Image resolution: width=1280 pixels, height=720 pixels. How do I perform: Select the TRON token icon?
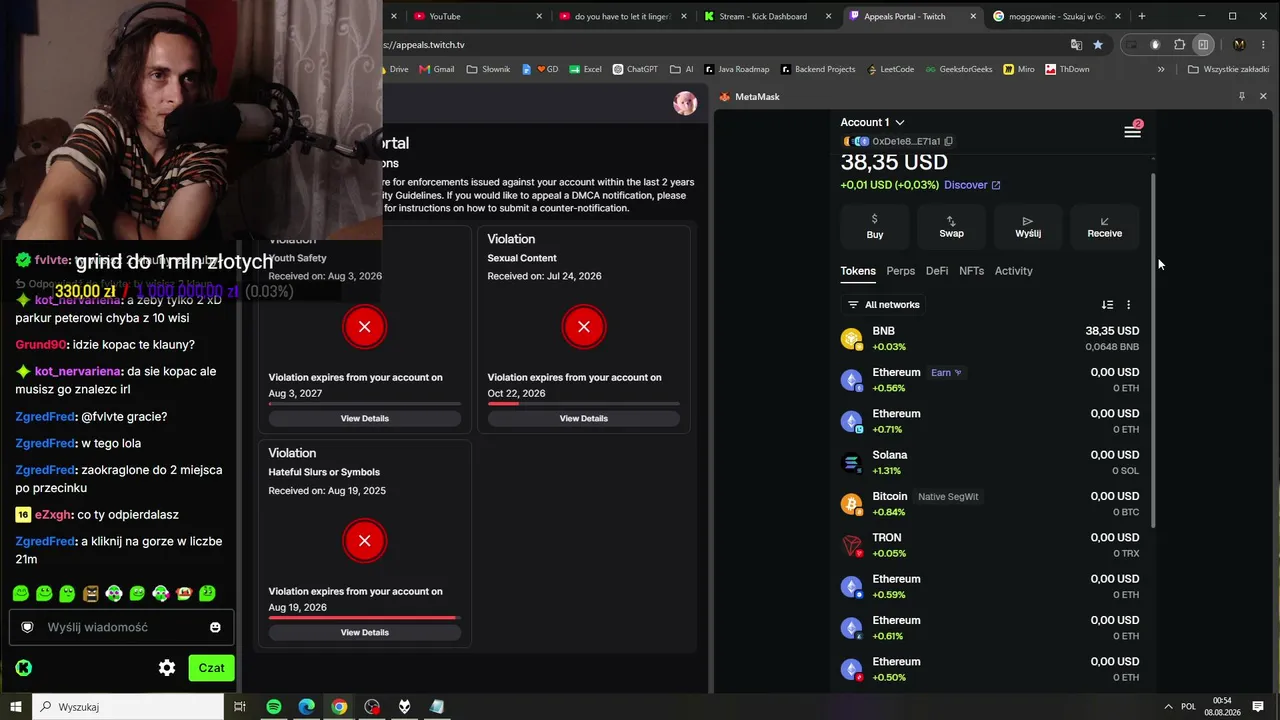(x=851, y=546)
